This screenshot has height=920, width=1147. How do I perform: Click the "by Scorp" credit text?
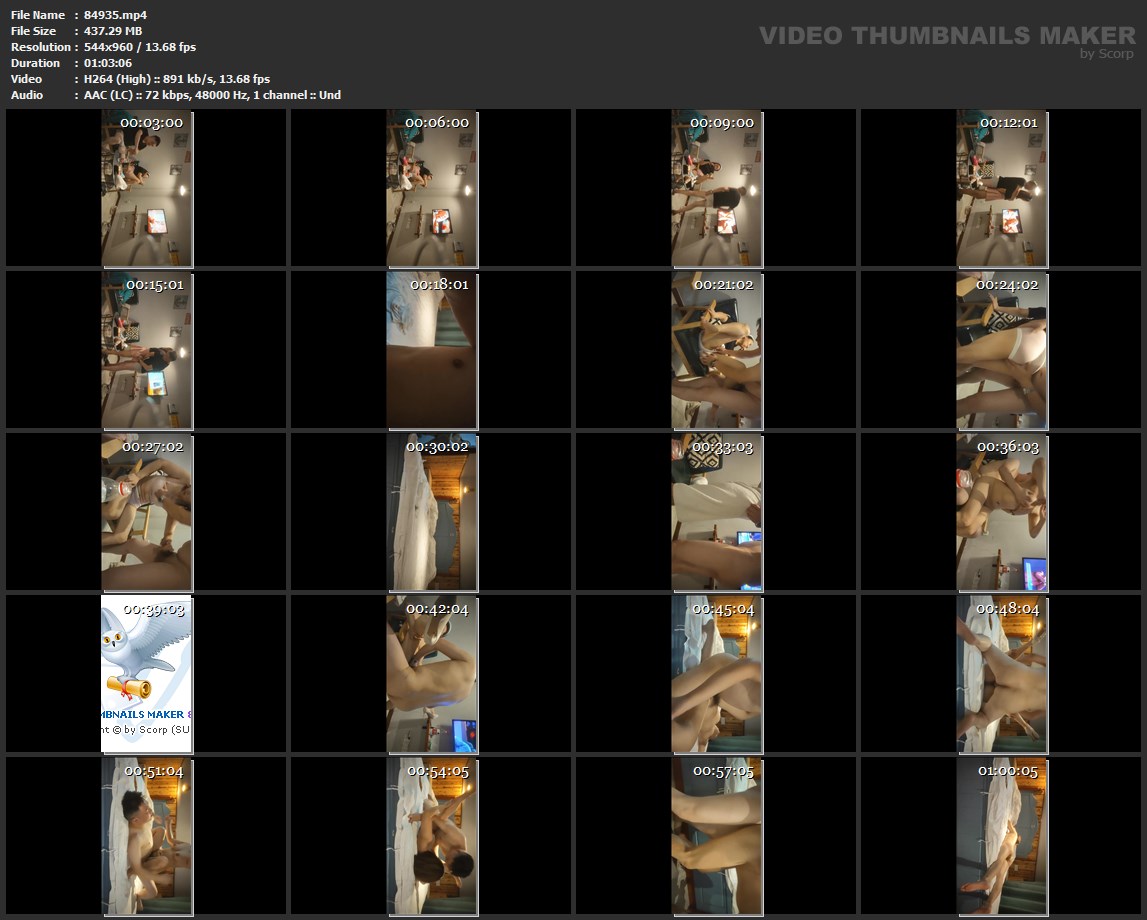click(1107, 54)
